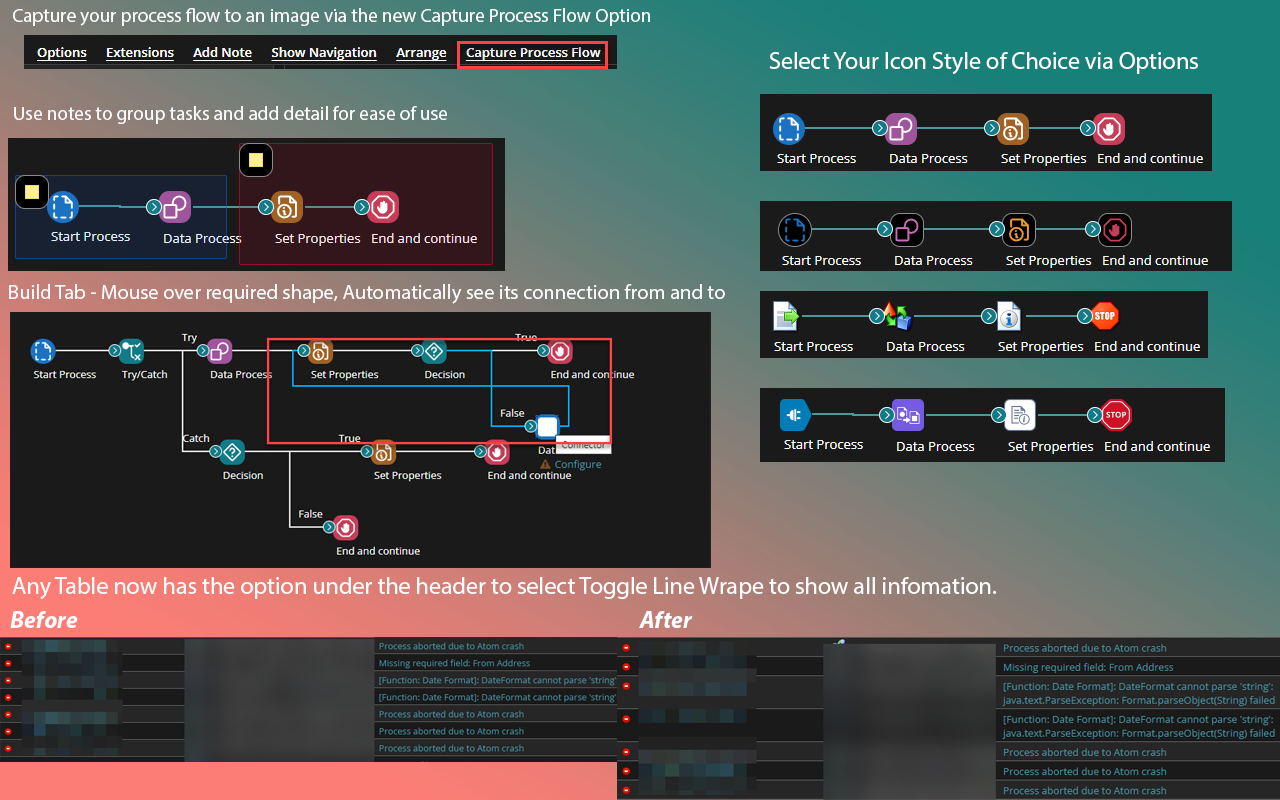
Task: Select the Start Process shape inside the blue note
Action: tap(63, 207)
